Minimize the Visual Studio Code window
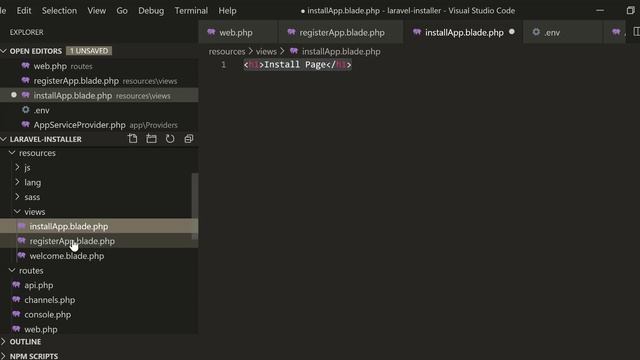 (x=600, y=11)
